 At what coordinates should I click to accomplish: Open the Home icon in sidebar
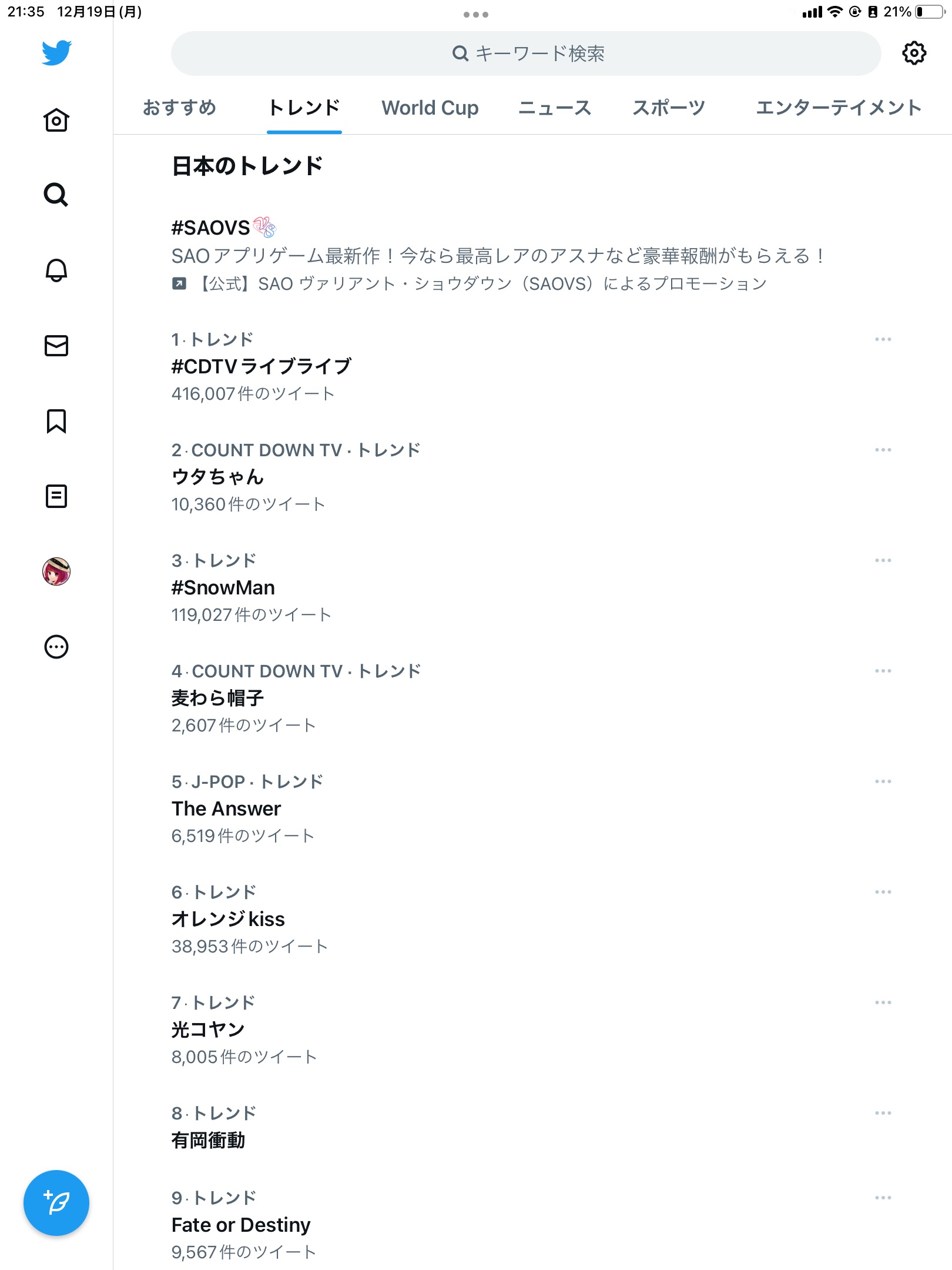pos(56,121)
